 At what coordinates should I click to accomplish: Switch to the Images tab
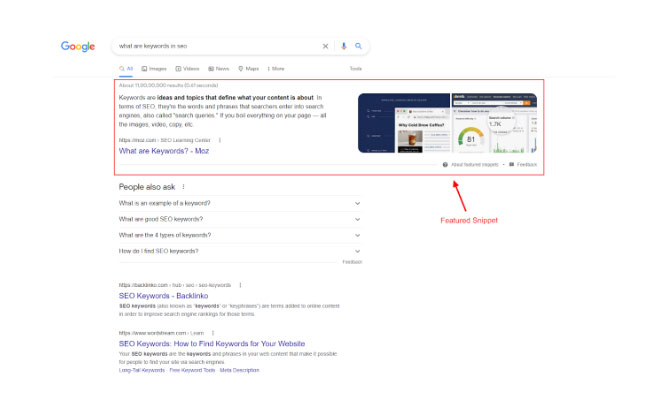coord(154,68)
